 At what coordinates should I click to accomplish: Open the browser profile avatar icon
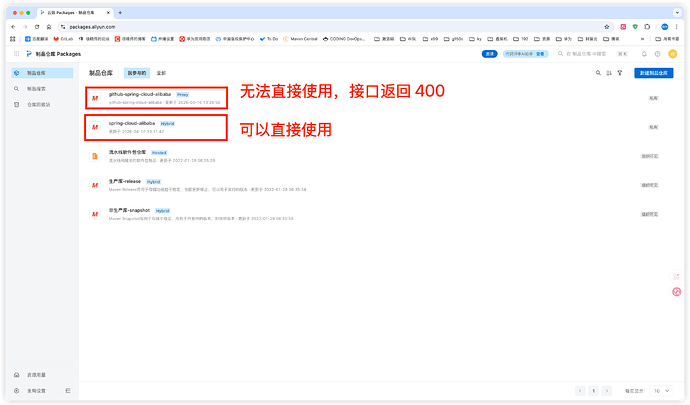[x=665, y=27]
